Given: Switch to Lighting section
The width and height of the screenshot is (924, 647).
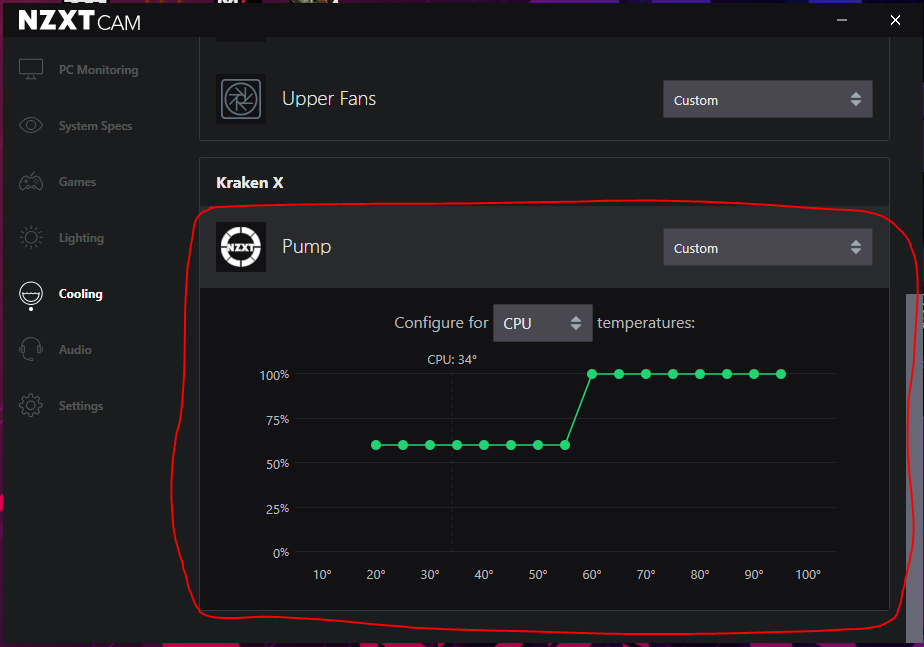Looking at the screenshot, I should pos(81,237).
